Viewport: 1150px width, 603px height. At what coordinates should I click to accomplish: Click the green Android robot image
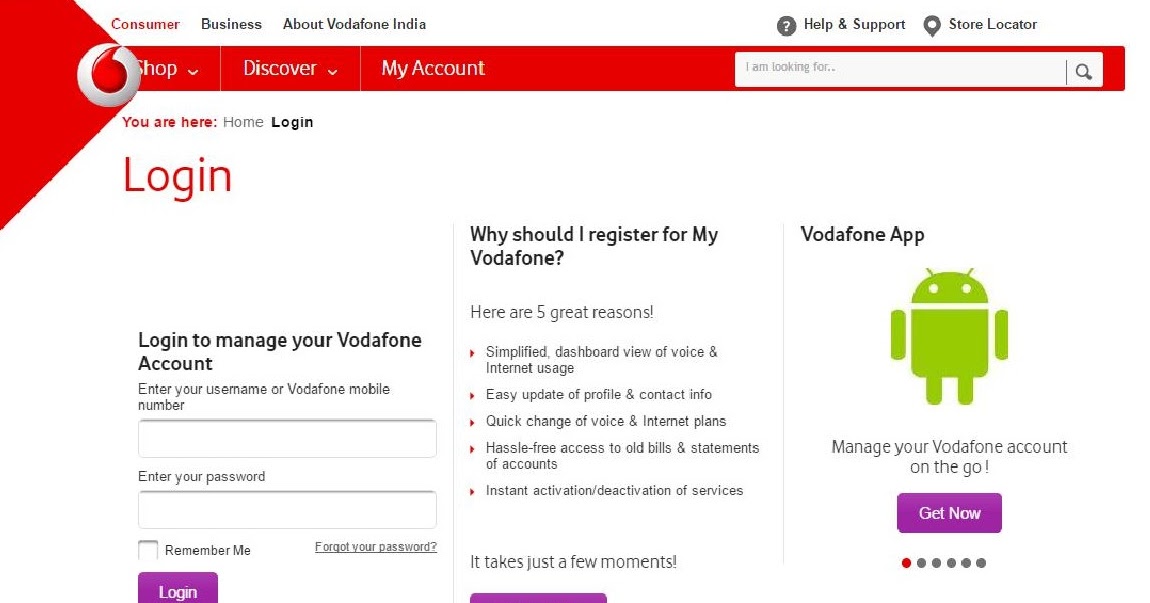click(949, 336)
